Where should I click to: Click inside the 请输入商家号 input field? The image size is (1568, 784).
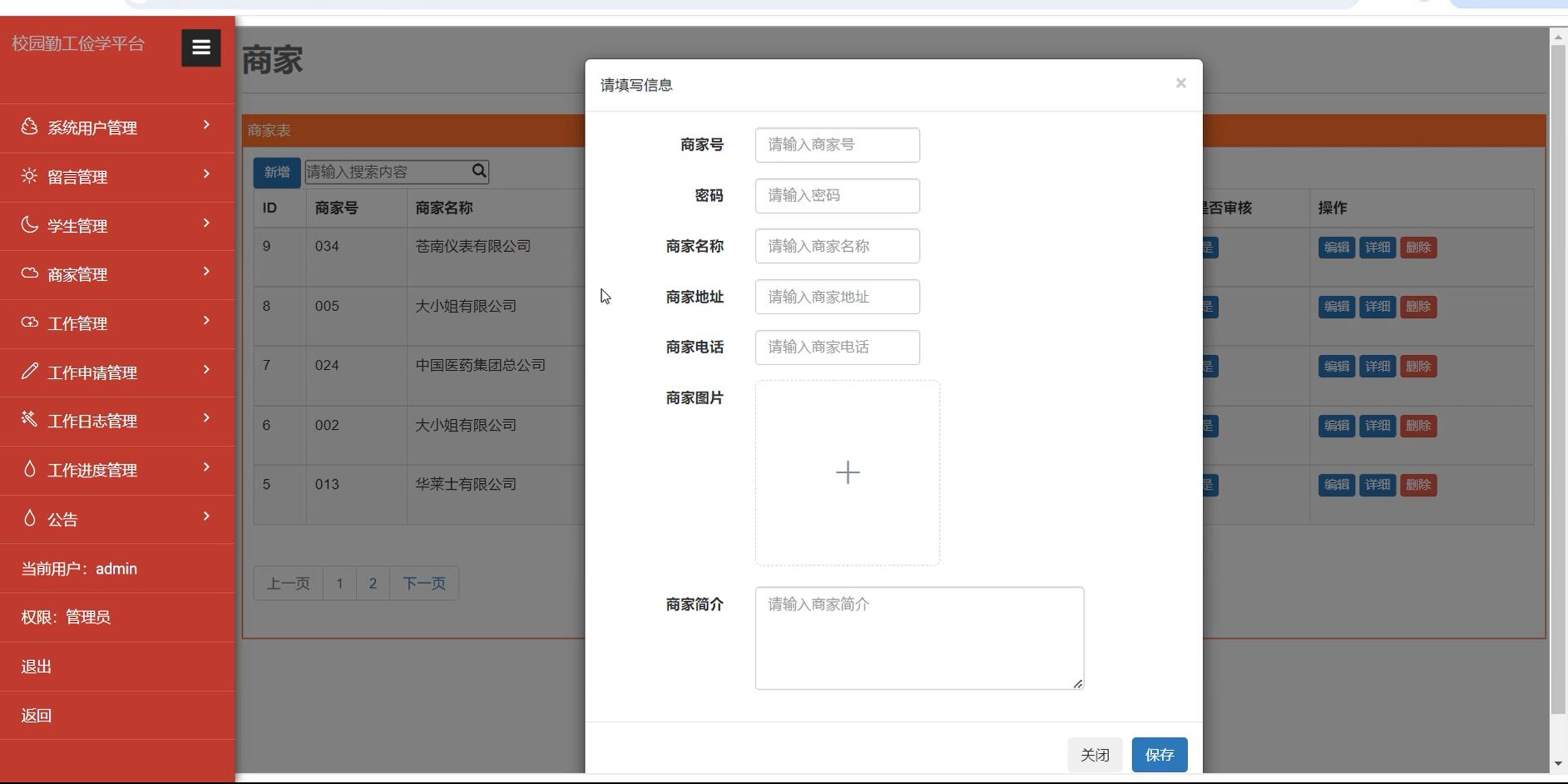pyautogui.click(x=836, y=145)
